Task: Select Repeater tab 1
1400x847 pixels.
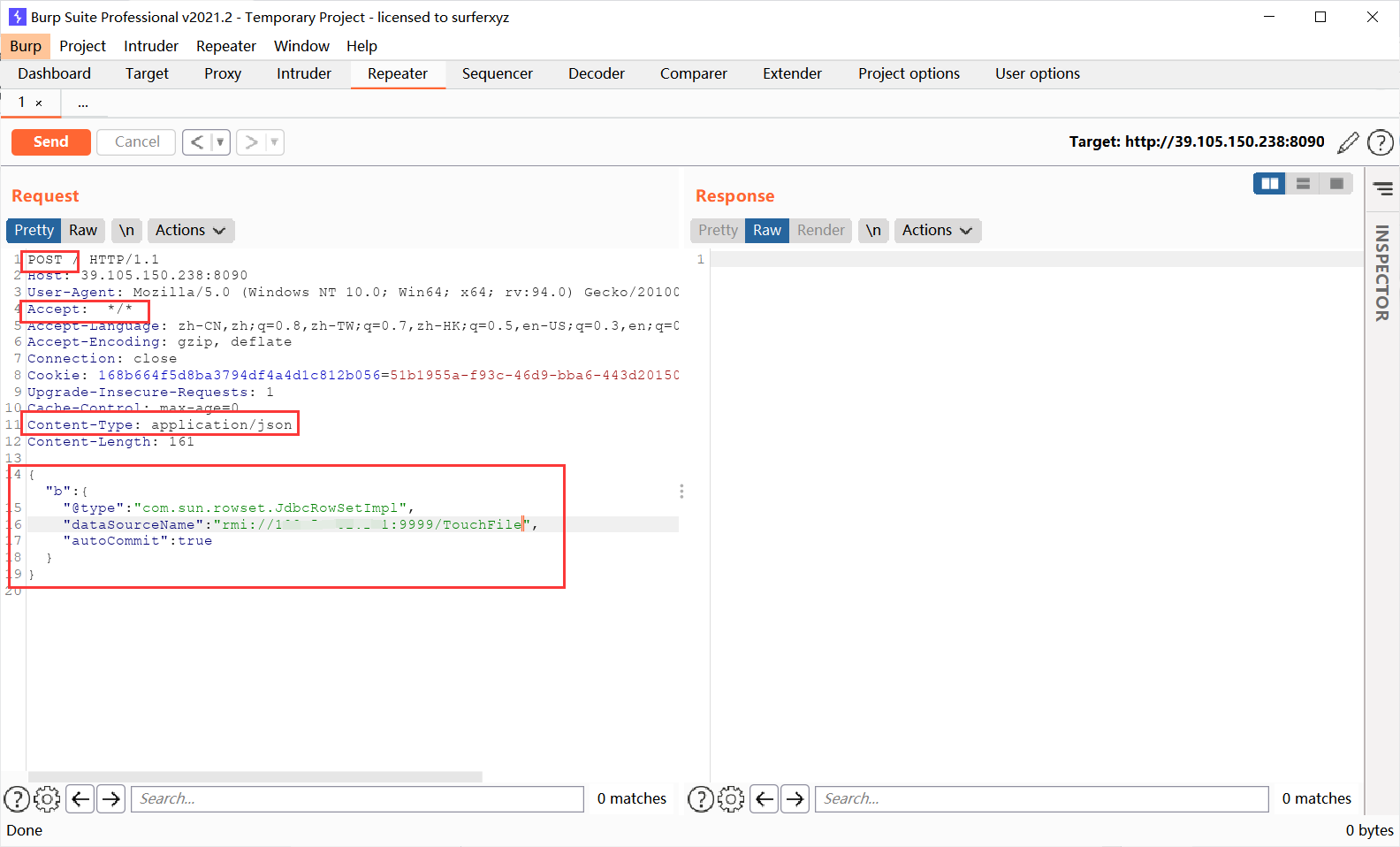Action: pyautogui.click(x=22, y=103)
